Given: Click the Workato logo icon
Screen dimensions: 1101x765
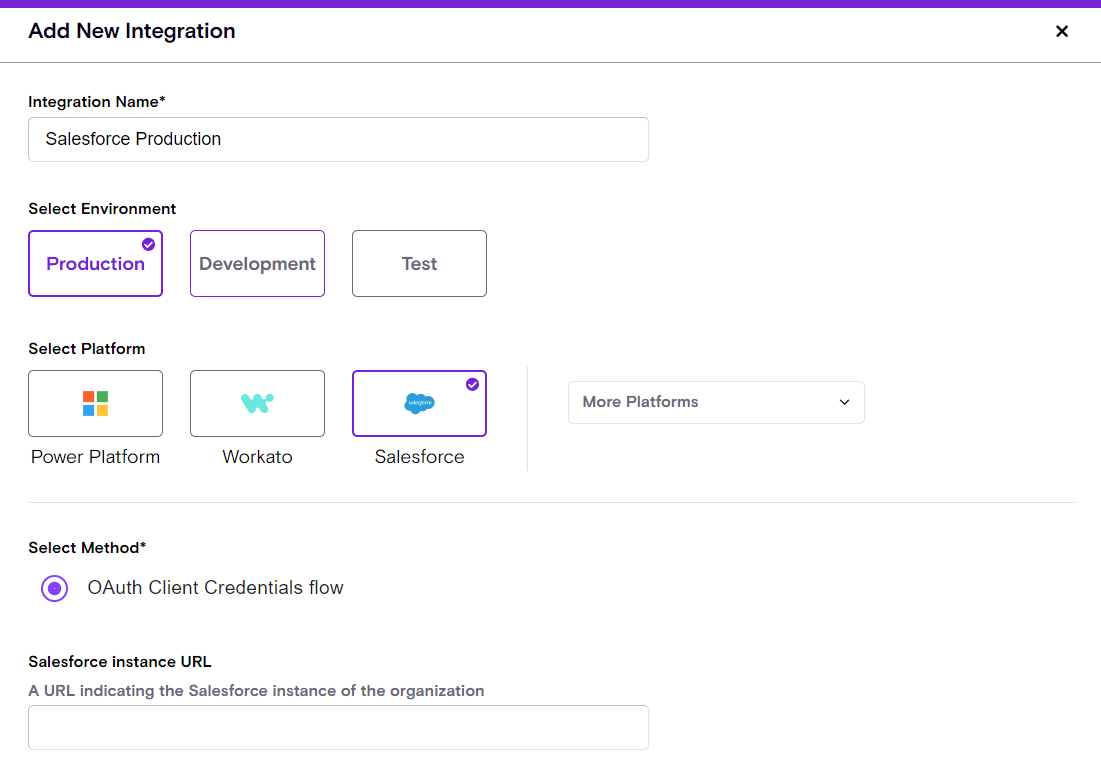Looking at the screenshot, I should tap(257, 403).
